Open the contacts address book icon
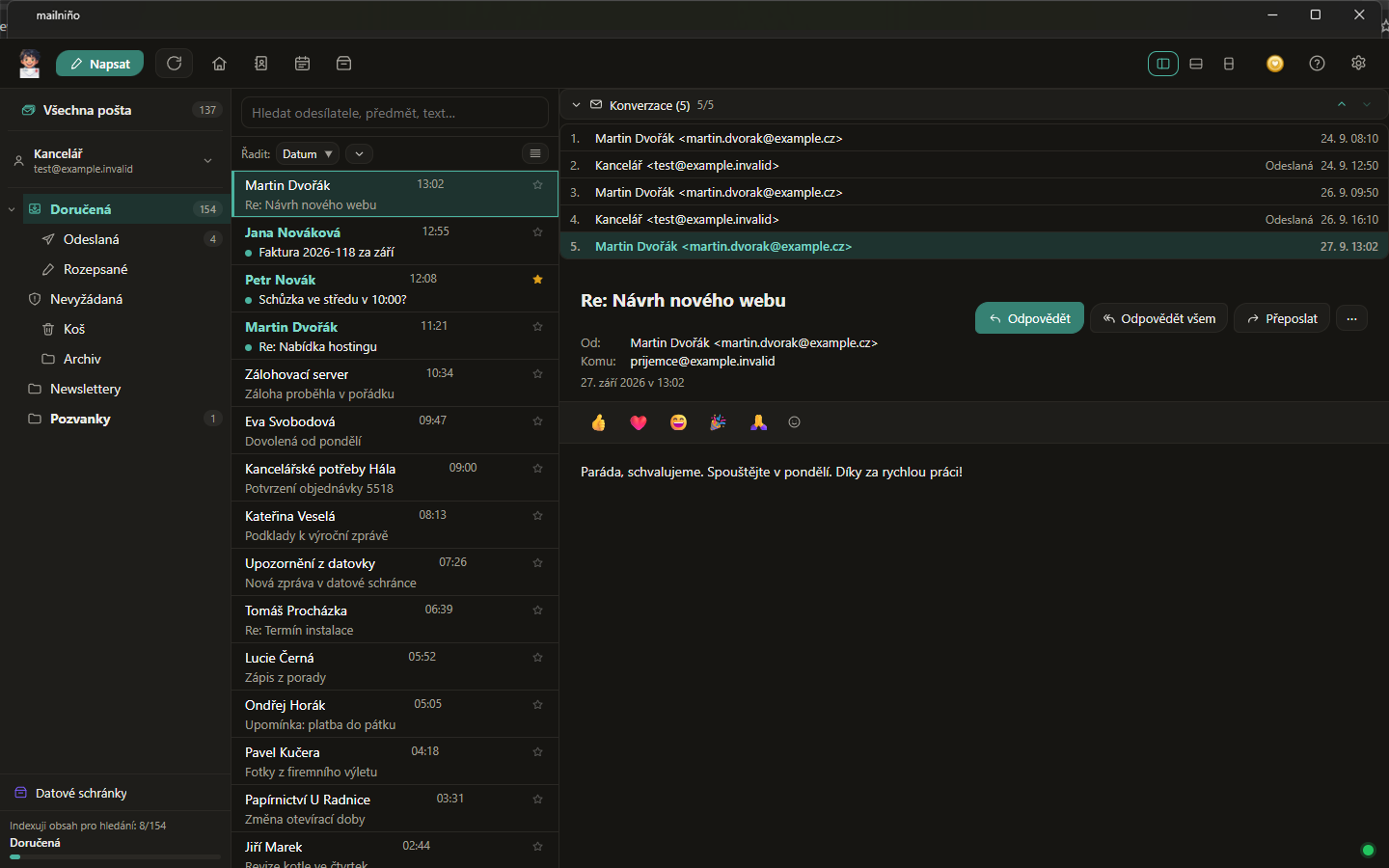The height and width of the screenshot is (868, 1389). tap(260, 64)
